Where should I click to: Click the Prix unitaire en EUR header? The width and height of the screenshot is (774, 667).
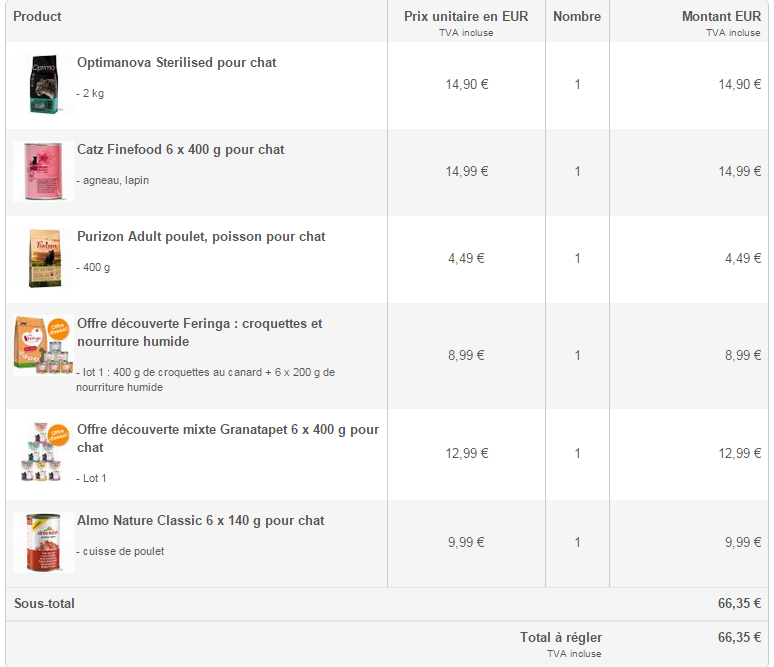(466, 17)
